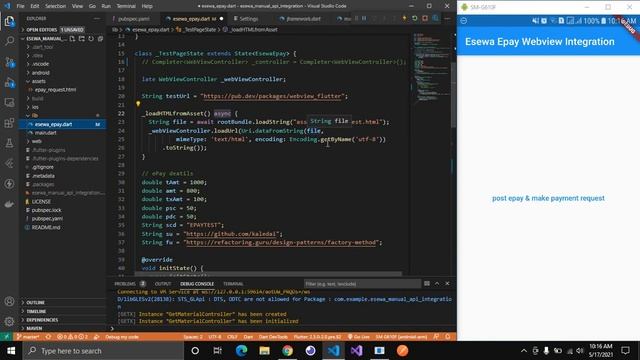Open the Search view in activity bar

[x=9, y=41]
